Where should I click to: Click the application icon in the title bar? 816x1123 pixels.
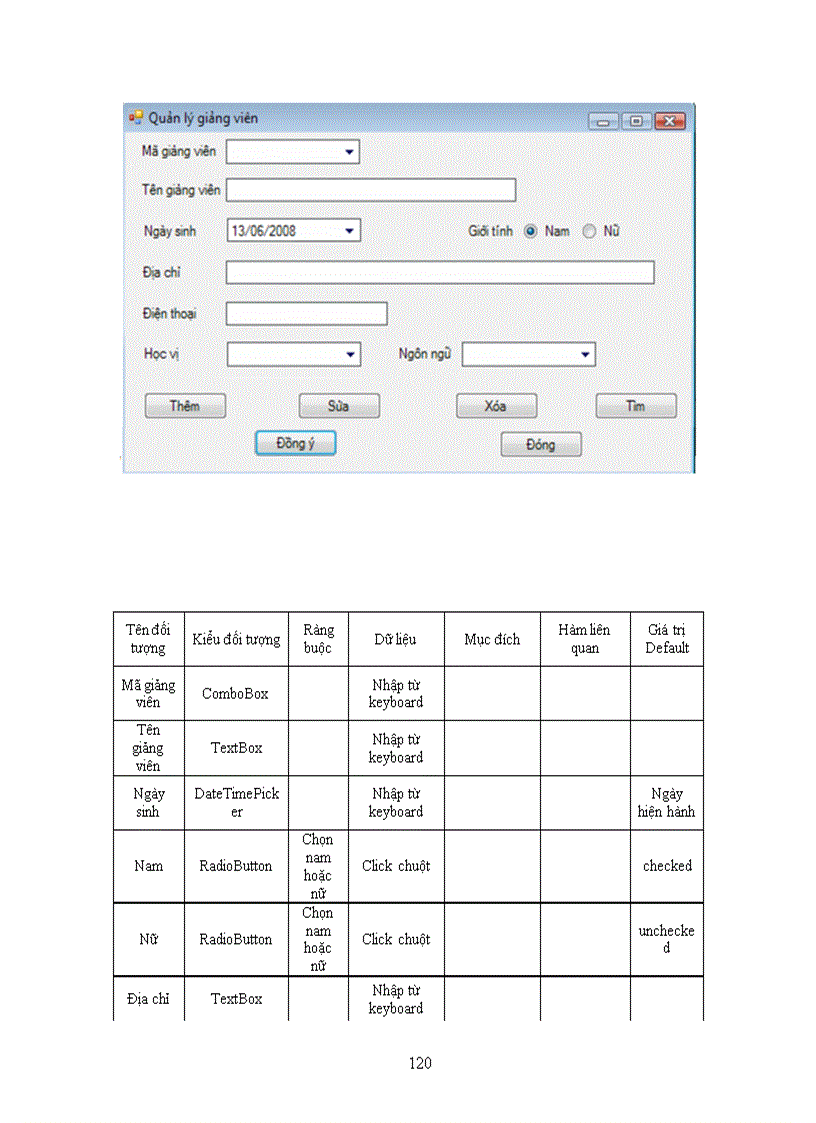(138, 118)
